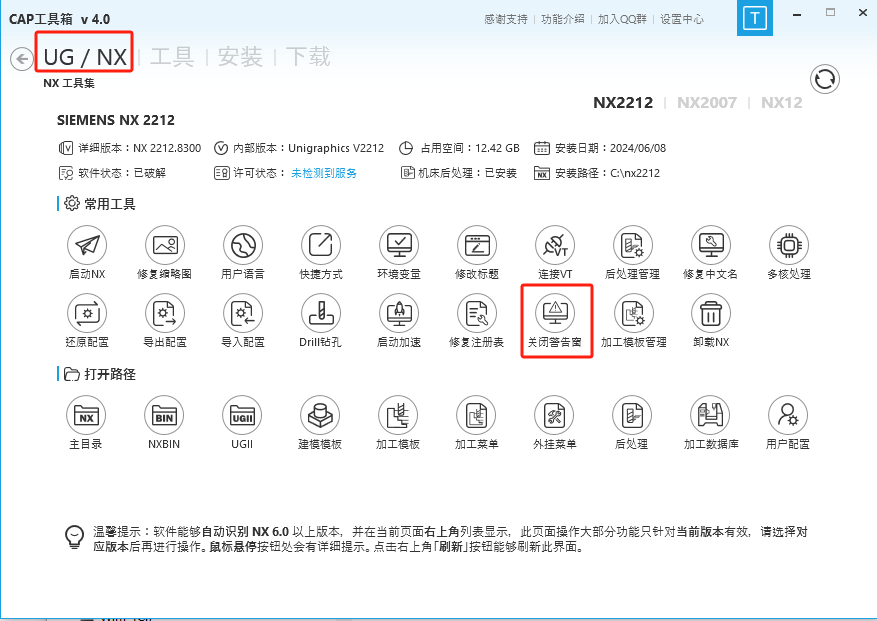Image resolution: width=877 pixels, height=621 pixels.
Task: Open the Drill钻孔 tool
Action: click(320, 314)
